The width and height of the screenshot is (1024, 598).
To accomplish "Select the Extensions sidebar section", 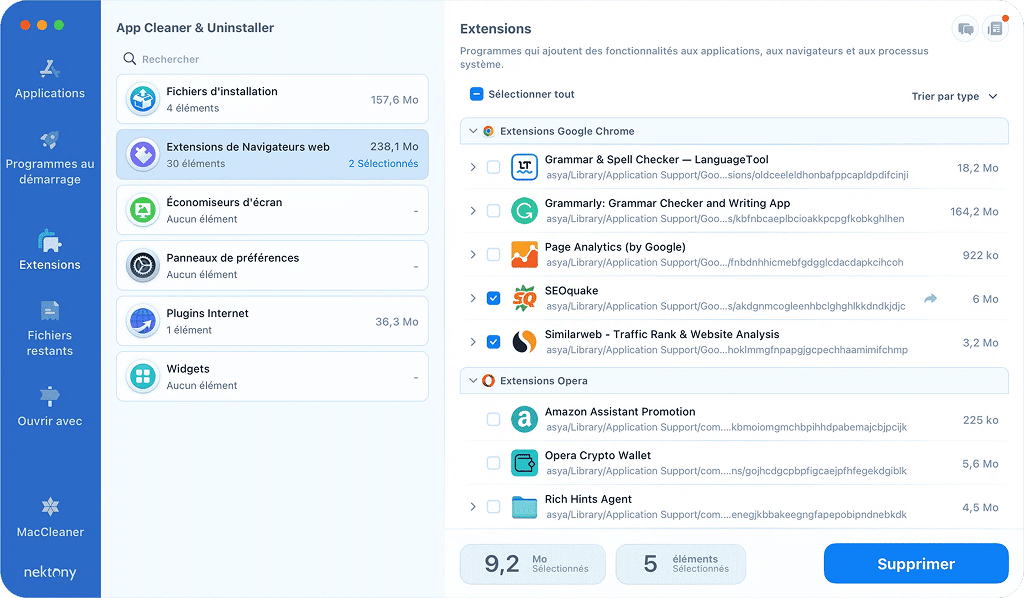I will (50, 250).
